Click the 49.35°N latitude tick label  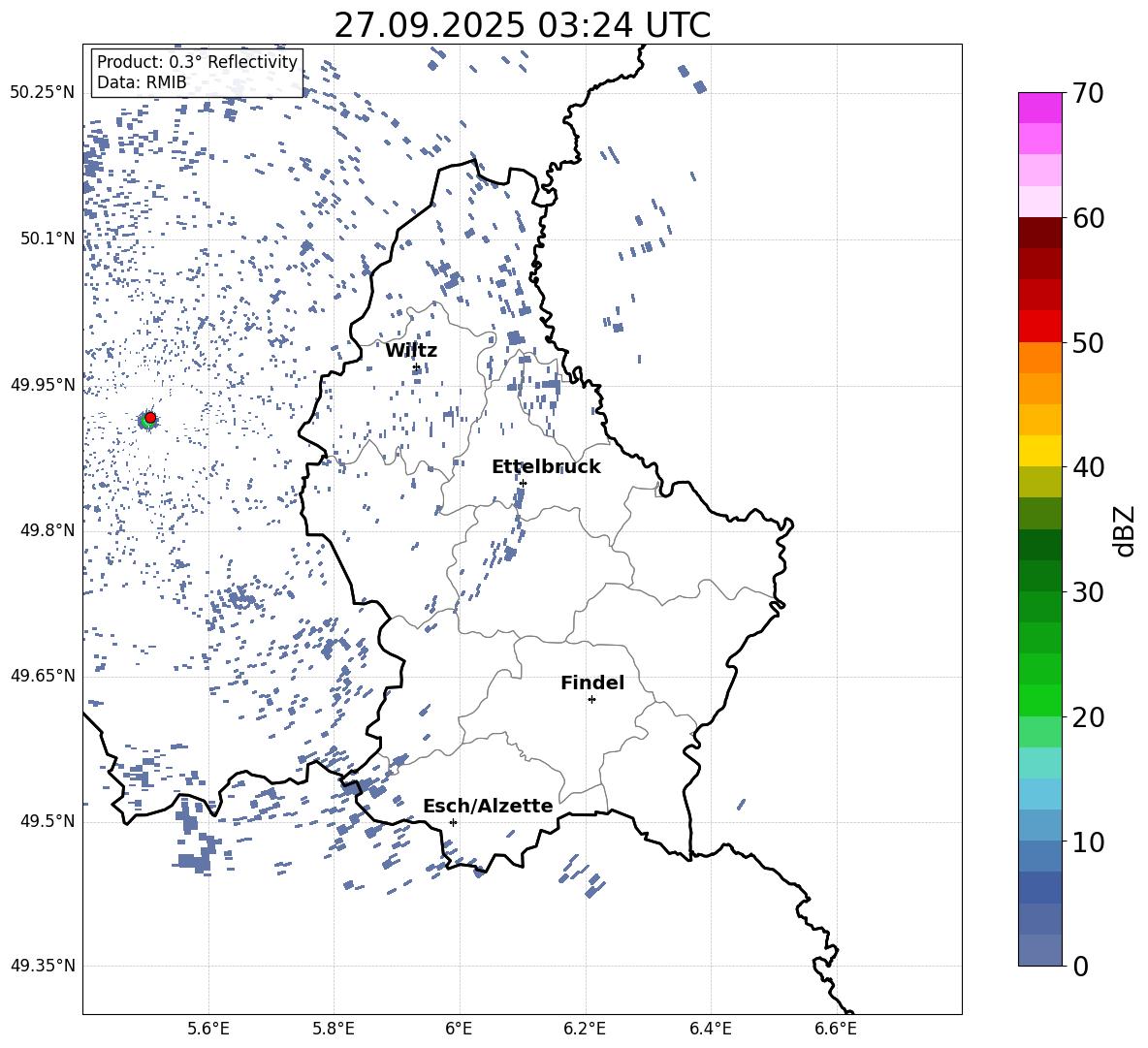(x=43, y=966)
